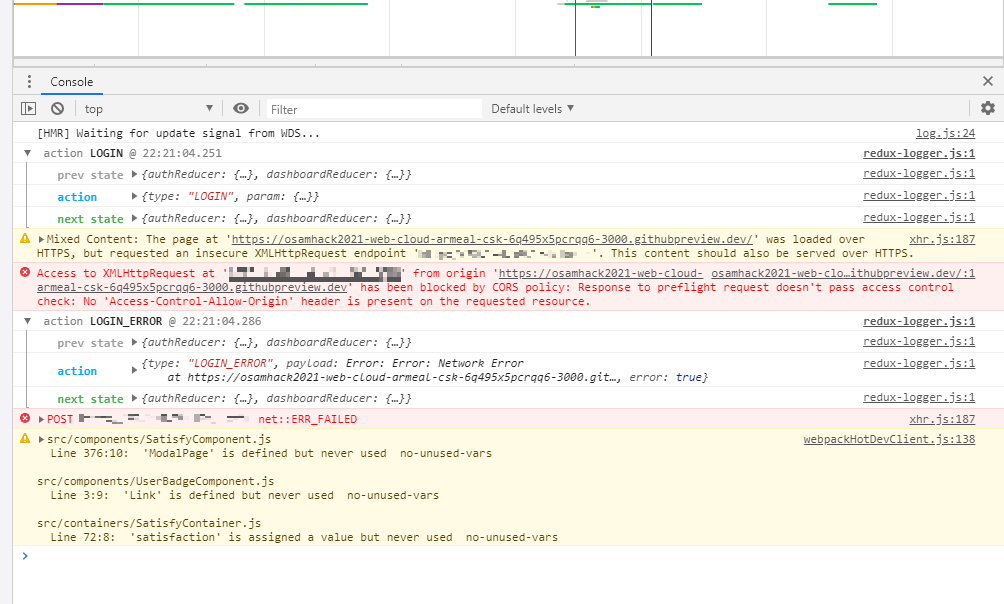Clear the console using the clear icon
1004x604 pixels.
(56, 108)
